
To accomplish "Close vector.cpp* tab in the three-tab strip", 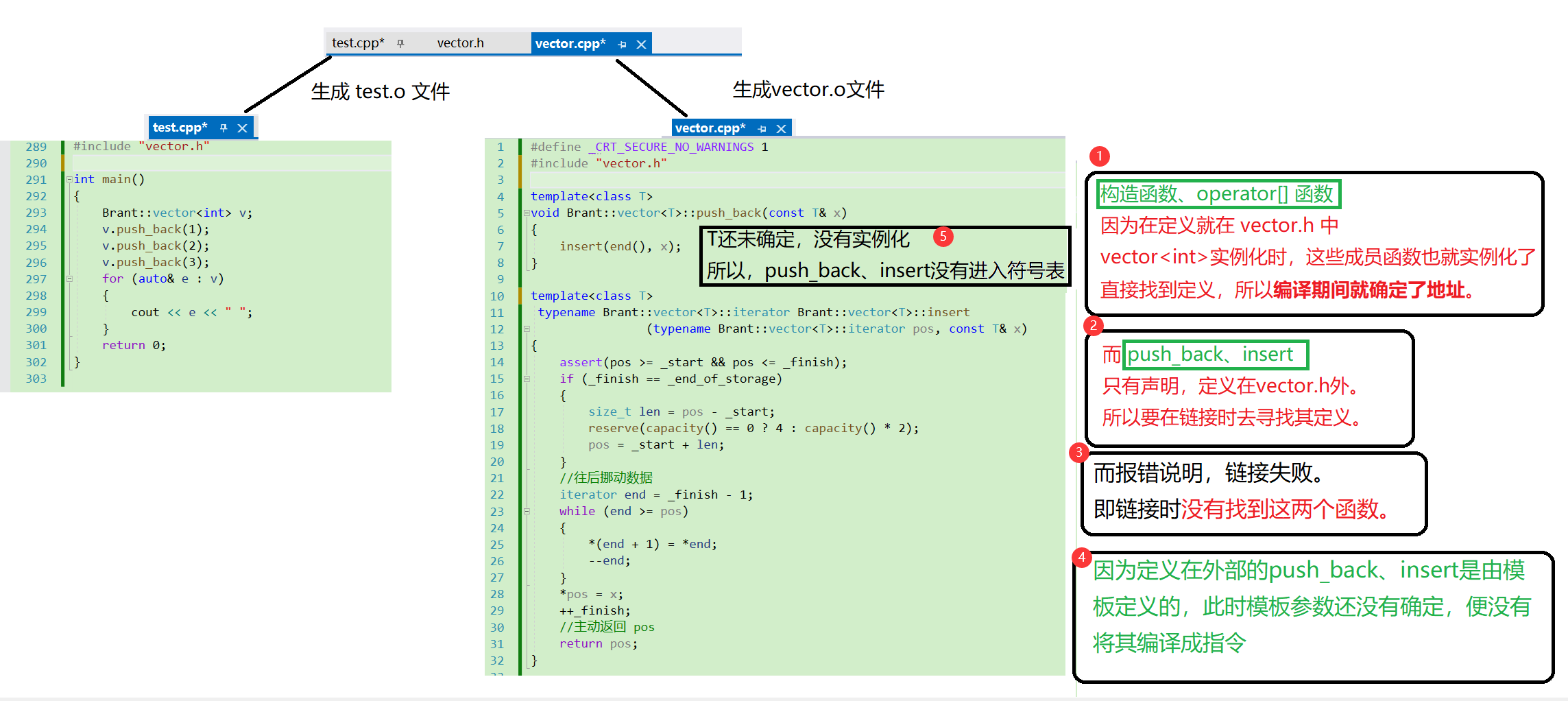I will pyautogui.click(x=641, y=45).
